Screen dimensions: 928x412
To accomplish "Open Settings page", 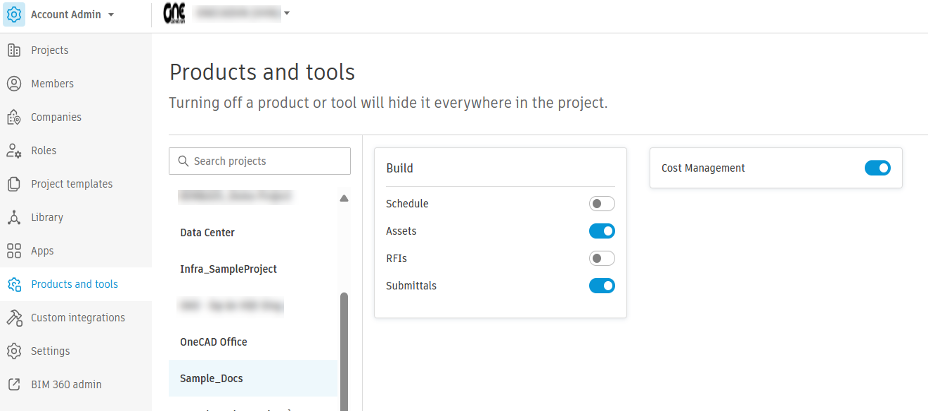I will pos(50,351).
